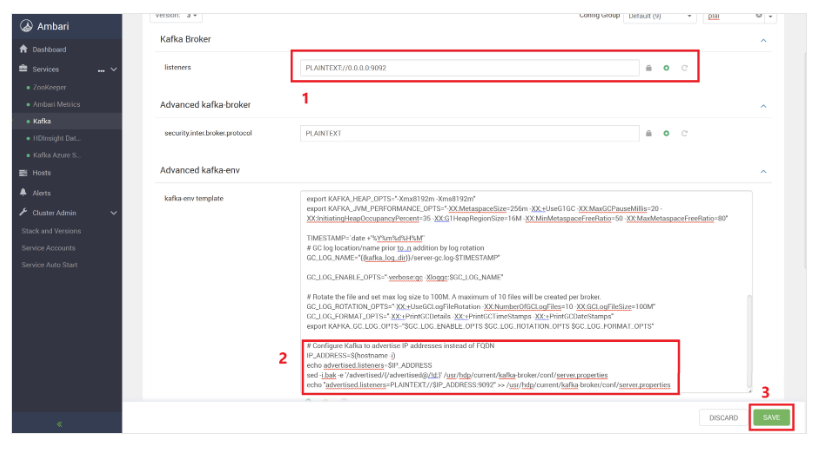Select Ambari Metrics service

(x=57, y=104)
